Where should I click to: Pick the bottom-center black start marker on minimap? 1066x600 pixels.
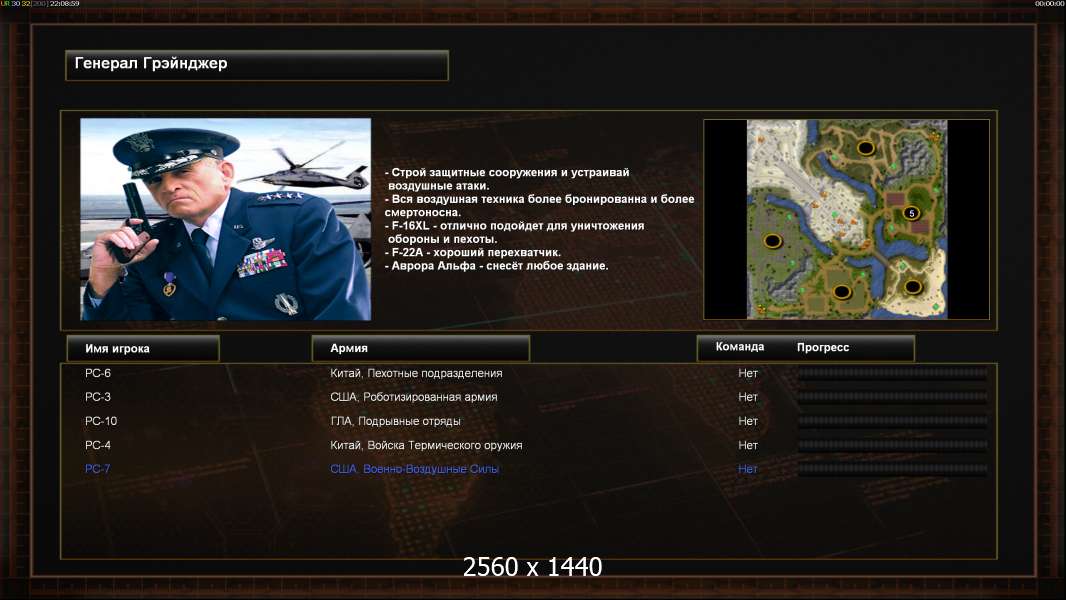coord(842,292)
